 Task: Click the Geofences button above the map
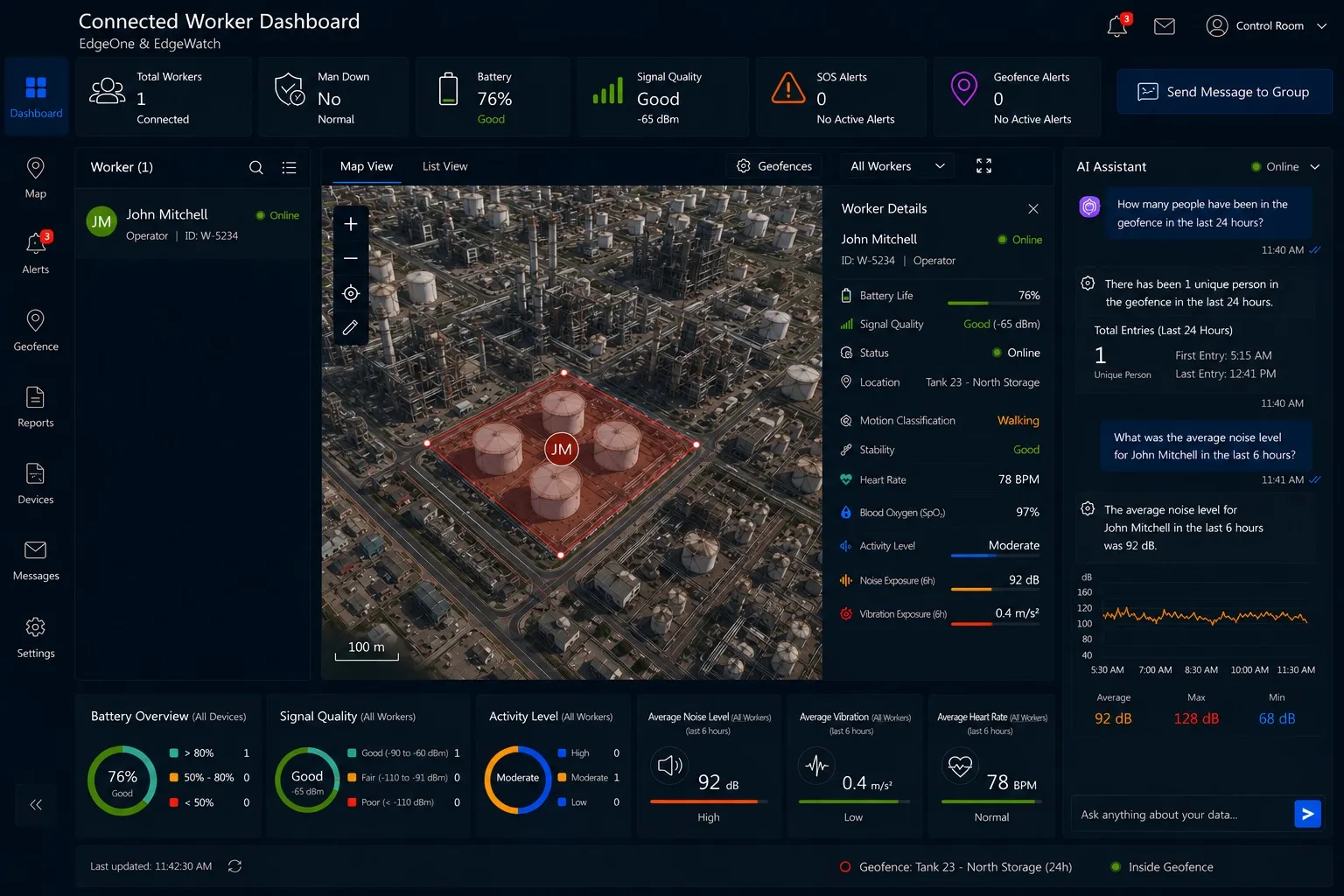click(x=774, y=166)
